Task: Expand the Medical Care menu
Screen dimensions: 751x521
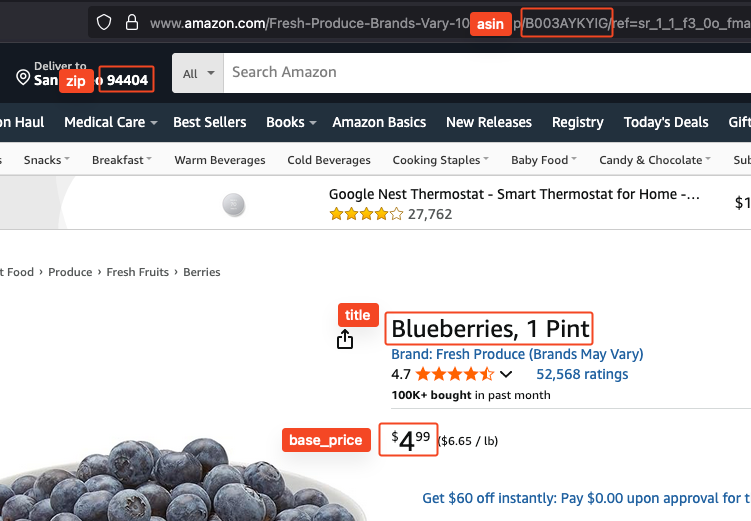Action: pyautogui.click(x=110, y=122)
